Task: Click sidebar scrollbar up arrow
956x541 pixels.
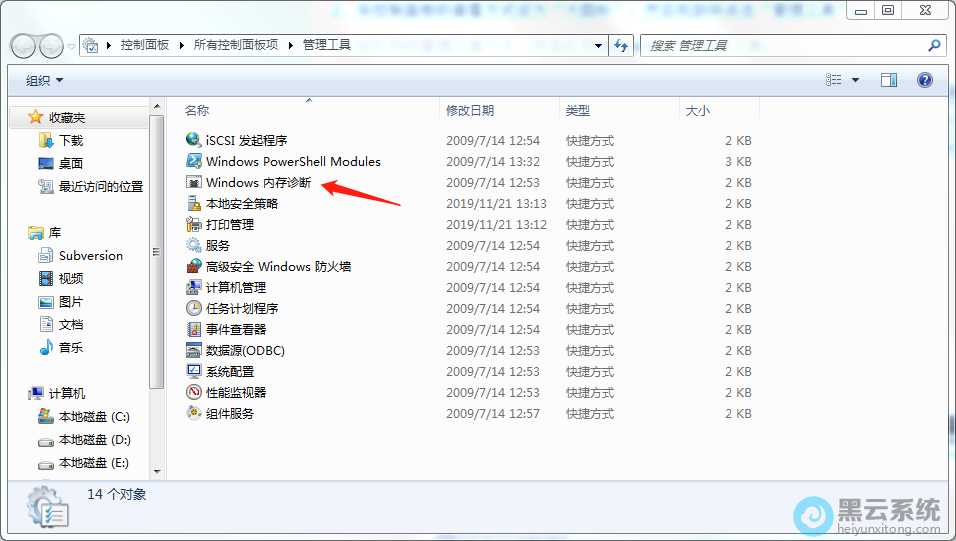Action: tap(157, 107)
